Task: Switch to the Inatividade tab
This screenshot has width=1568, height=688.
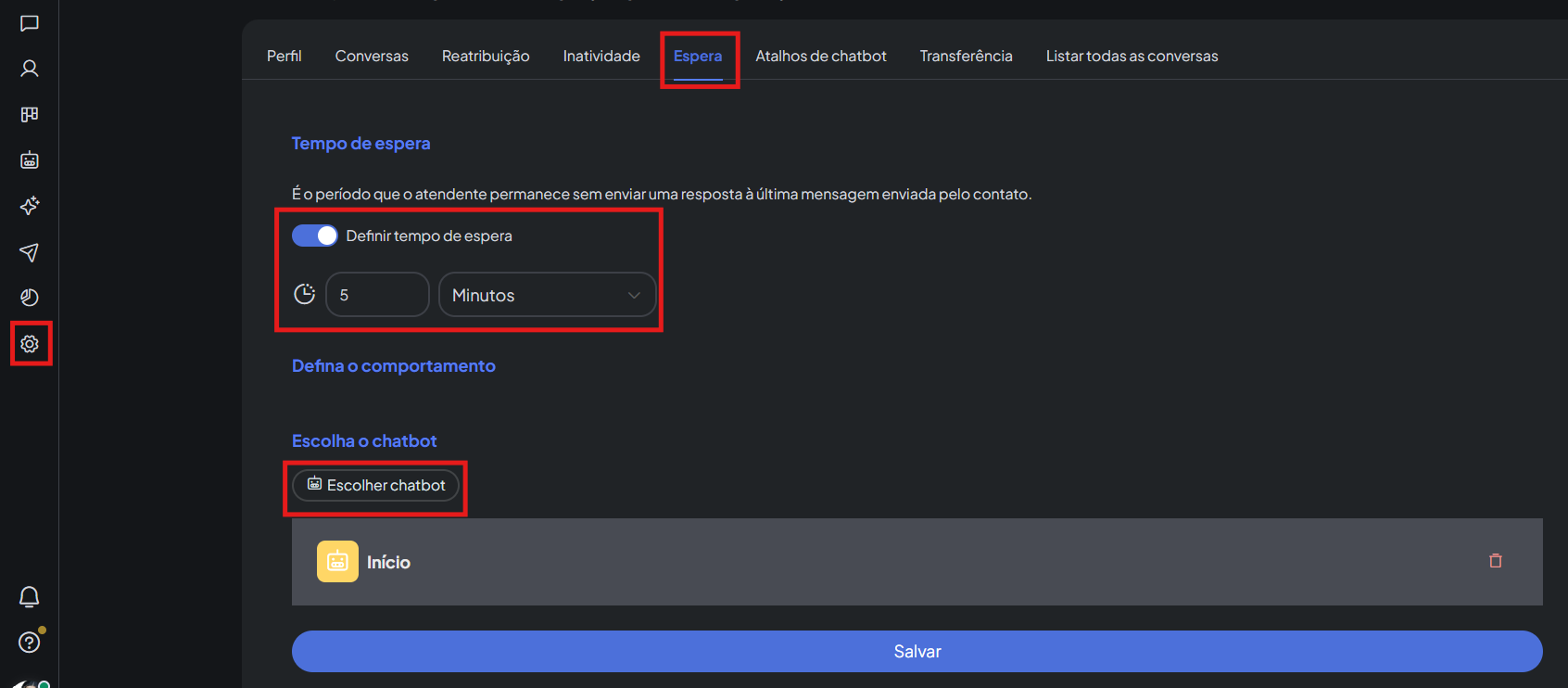Action: (601, 57)
